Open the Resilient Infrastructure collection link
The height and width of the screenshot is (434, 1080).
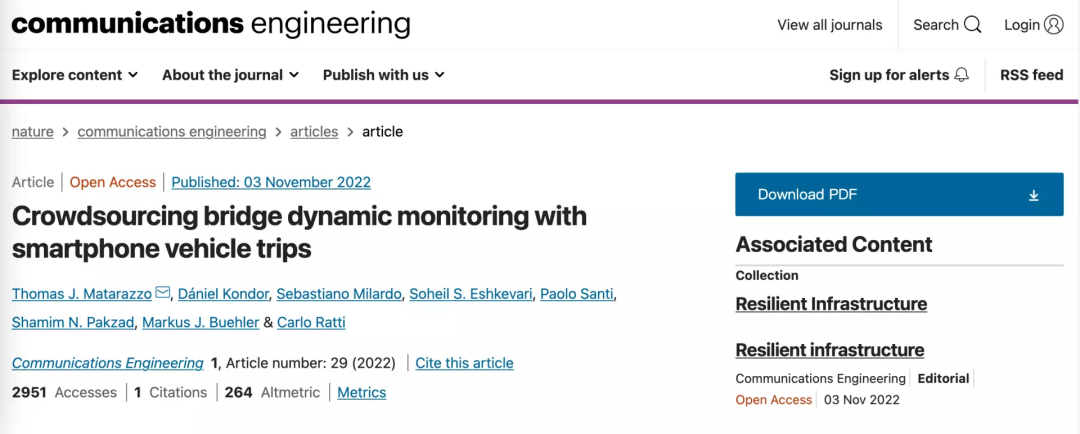tap(831, 304)
